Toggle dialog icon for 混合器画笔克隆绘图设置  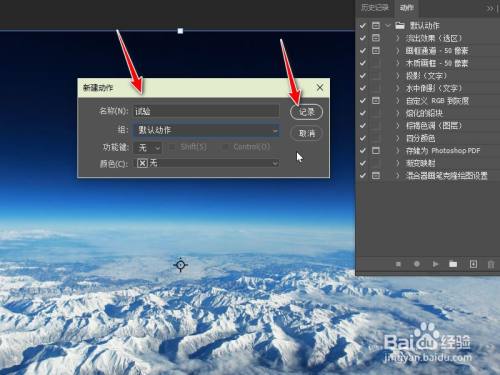(376, 175)
